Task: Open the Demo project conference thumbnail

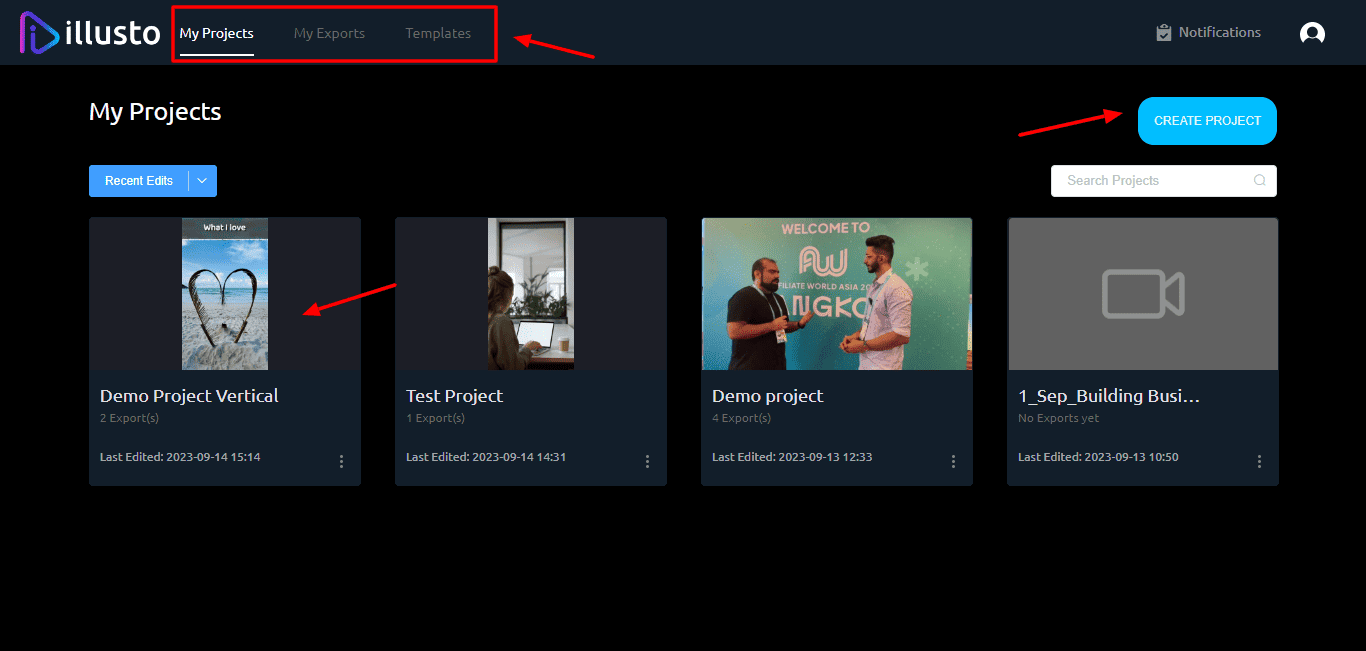Action: tap(837, 294)
